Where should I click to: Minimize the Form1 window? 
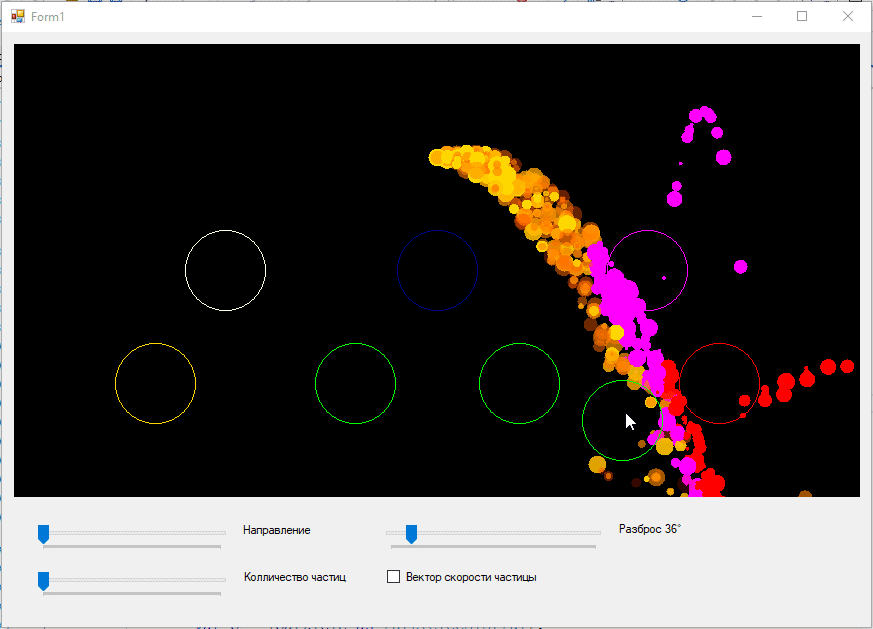pos(757,17)
